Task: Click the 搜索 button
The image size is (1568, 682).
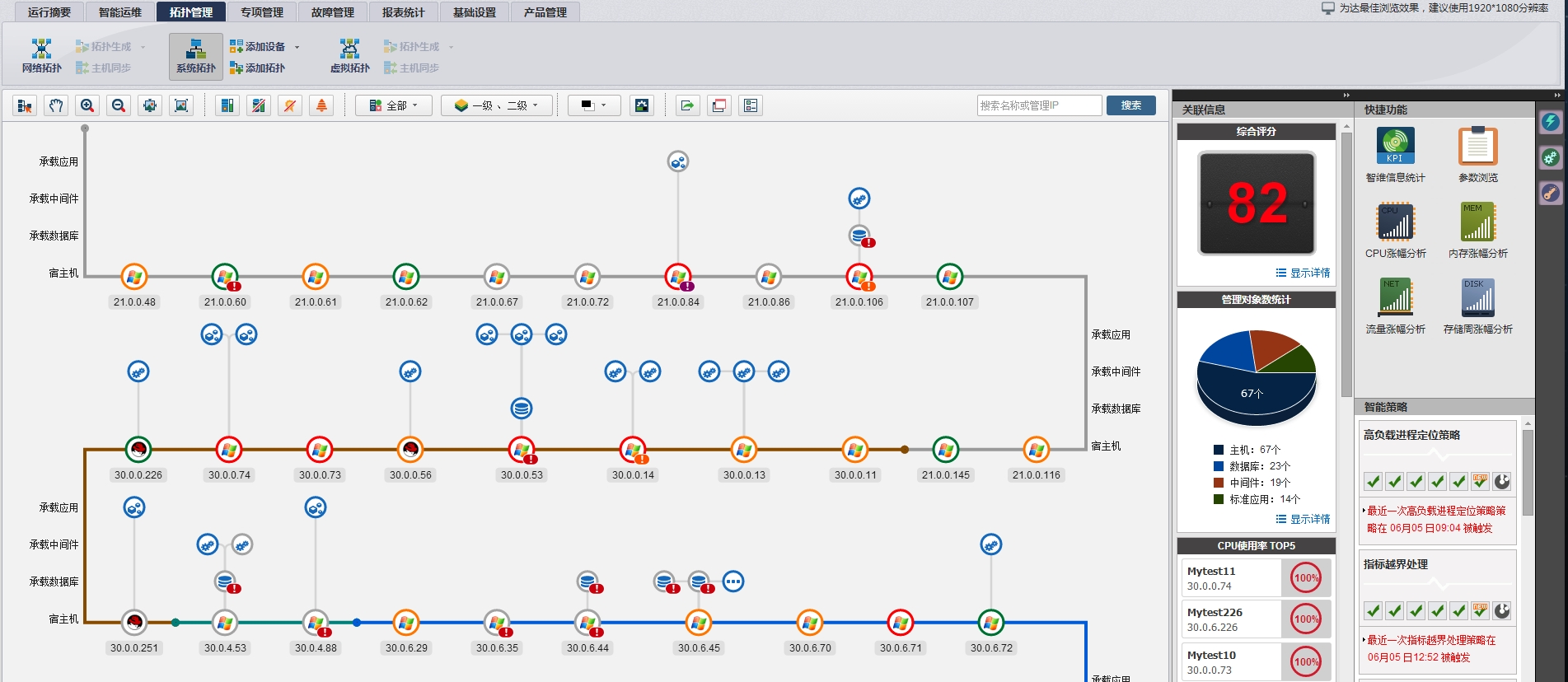Action: click(1130, 105)
